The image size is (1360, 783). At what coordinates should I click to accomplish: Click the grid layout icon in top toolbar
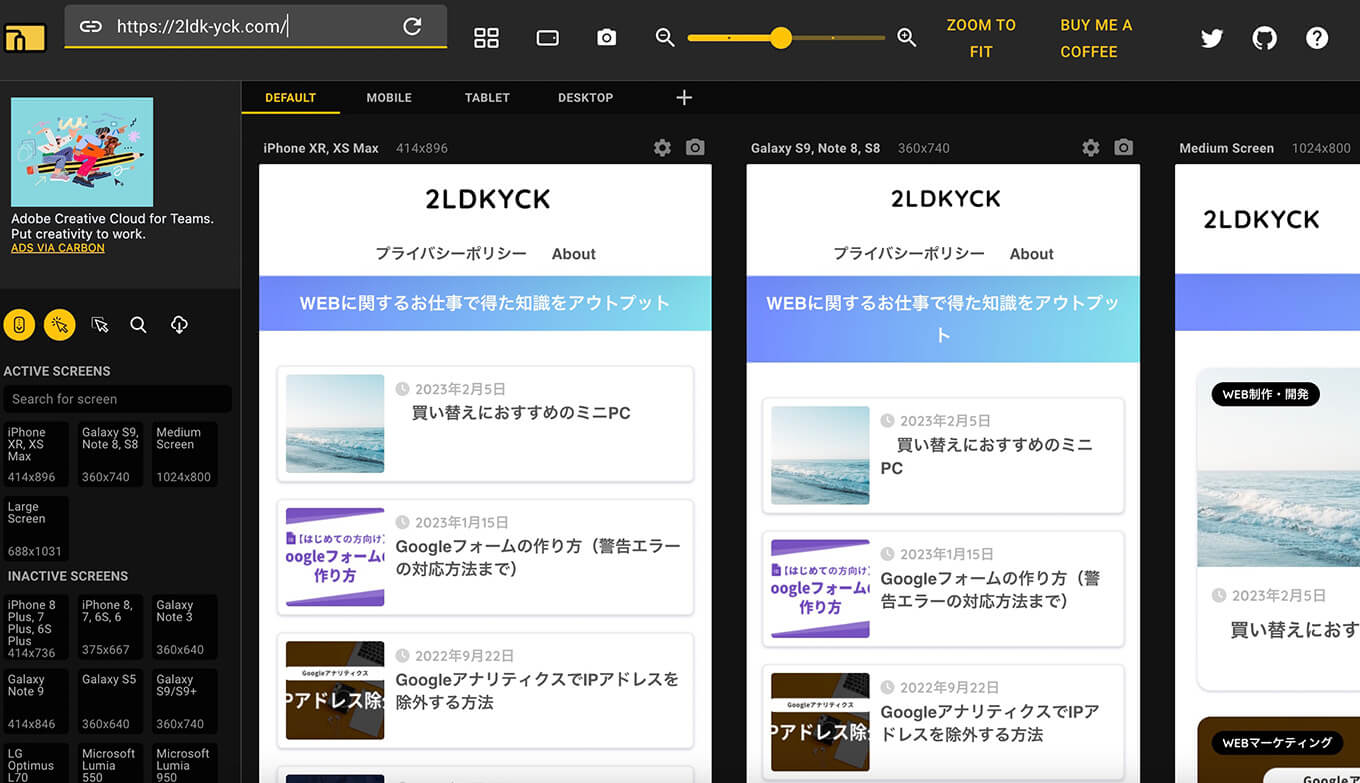486,38
